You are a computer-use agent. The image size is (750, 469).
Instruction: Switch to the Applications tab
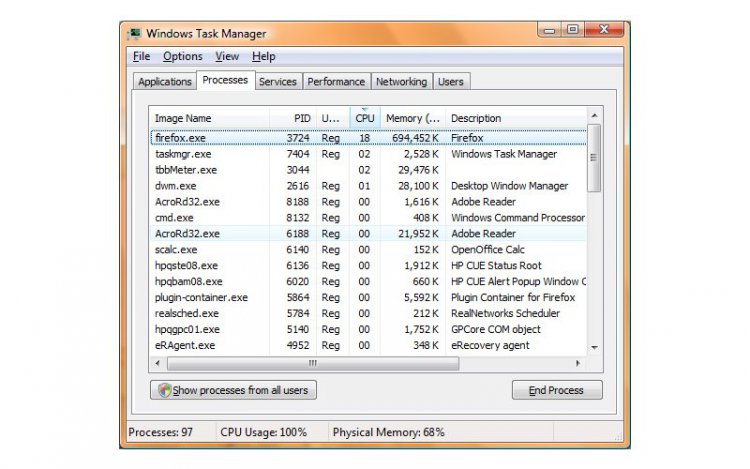[x=165, y=82]
